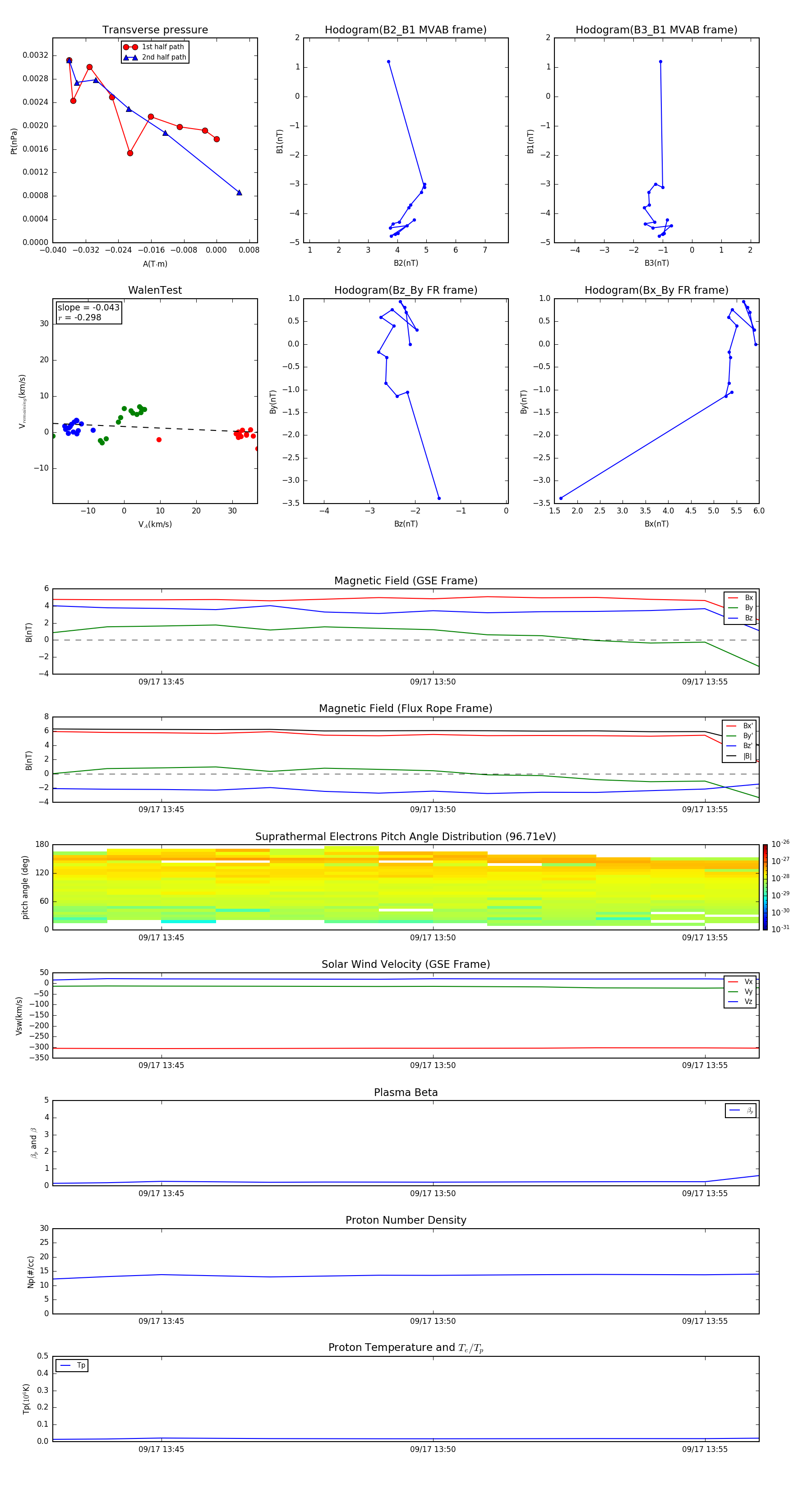
Task: Click the Tp legend in Proton Temperature plot
Action: coord(80,1365)
